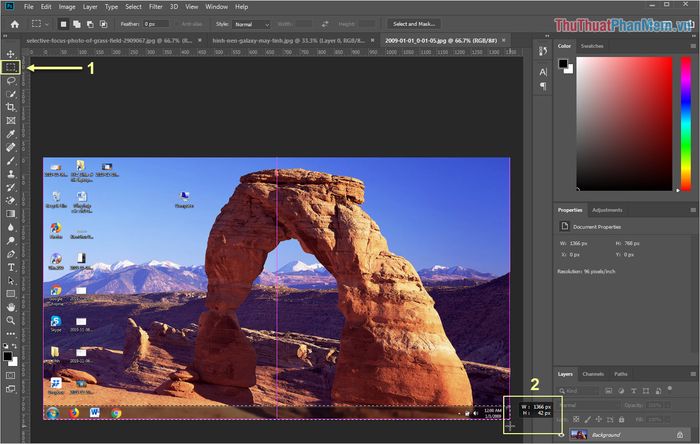Select the Clone Stamp tool
700x444 pixels.
[x=11, y=174]
